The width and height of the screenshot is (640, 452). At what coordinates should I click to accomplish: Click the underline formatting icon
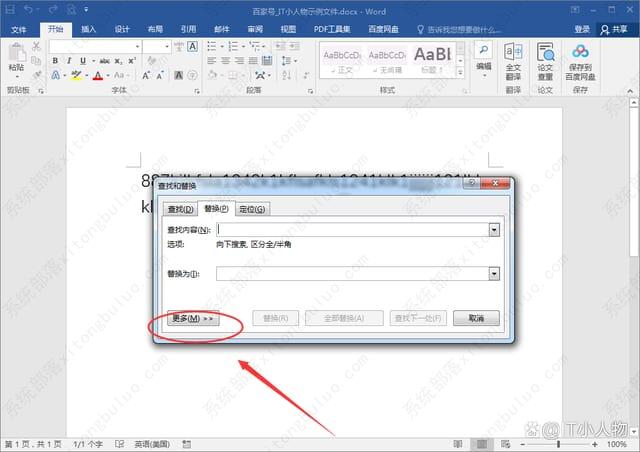[x=83, y=61]
